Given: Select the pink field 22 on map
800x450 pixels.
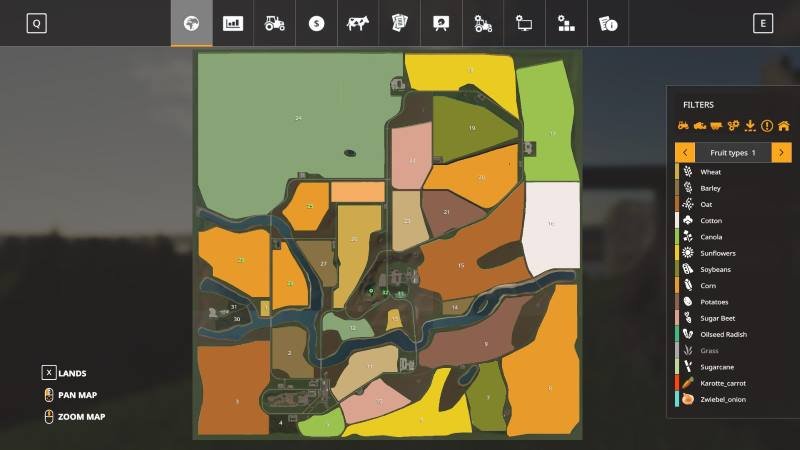Looking at the screenshot, I should pyautogui.click(x=411, y=160).
